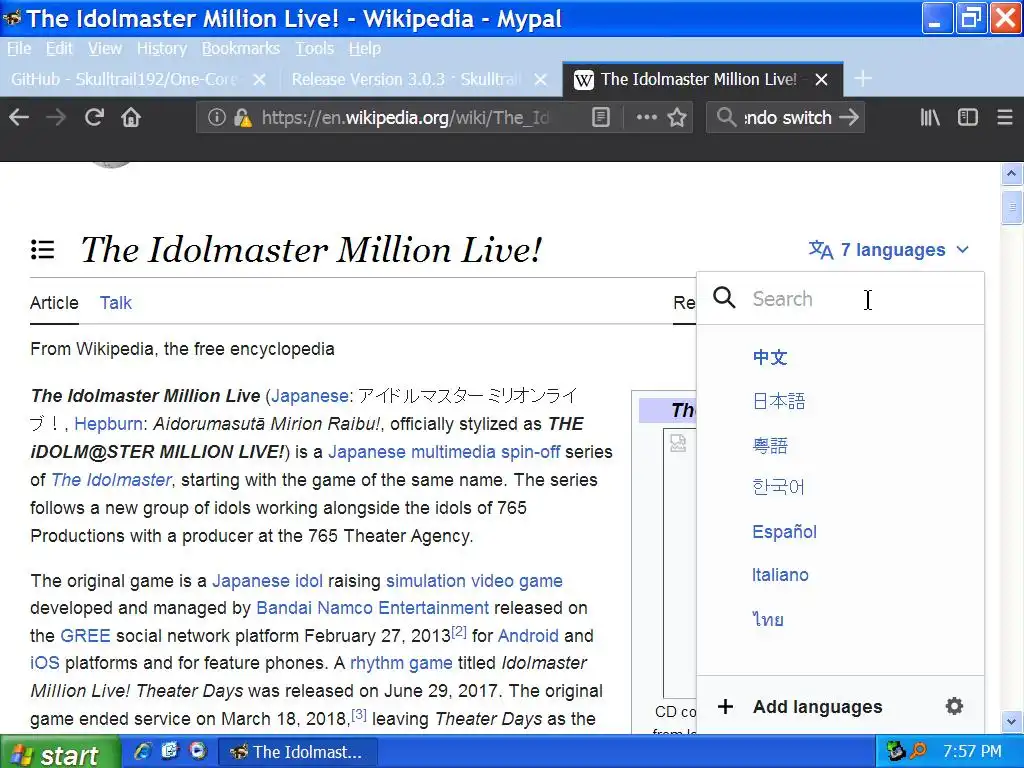This screenshot has width=1024, height=768.
Task: Open Windows Media Player quick launch icon
Action: [198, 751]
